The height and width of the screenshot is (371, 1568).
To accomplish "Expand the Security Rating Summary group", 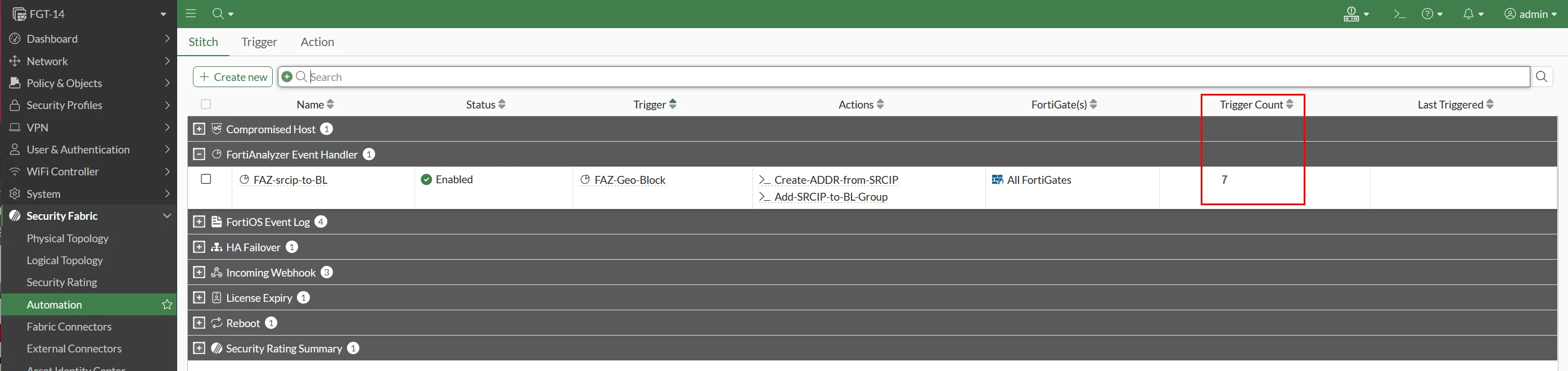I will (199, 348).
